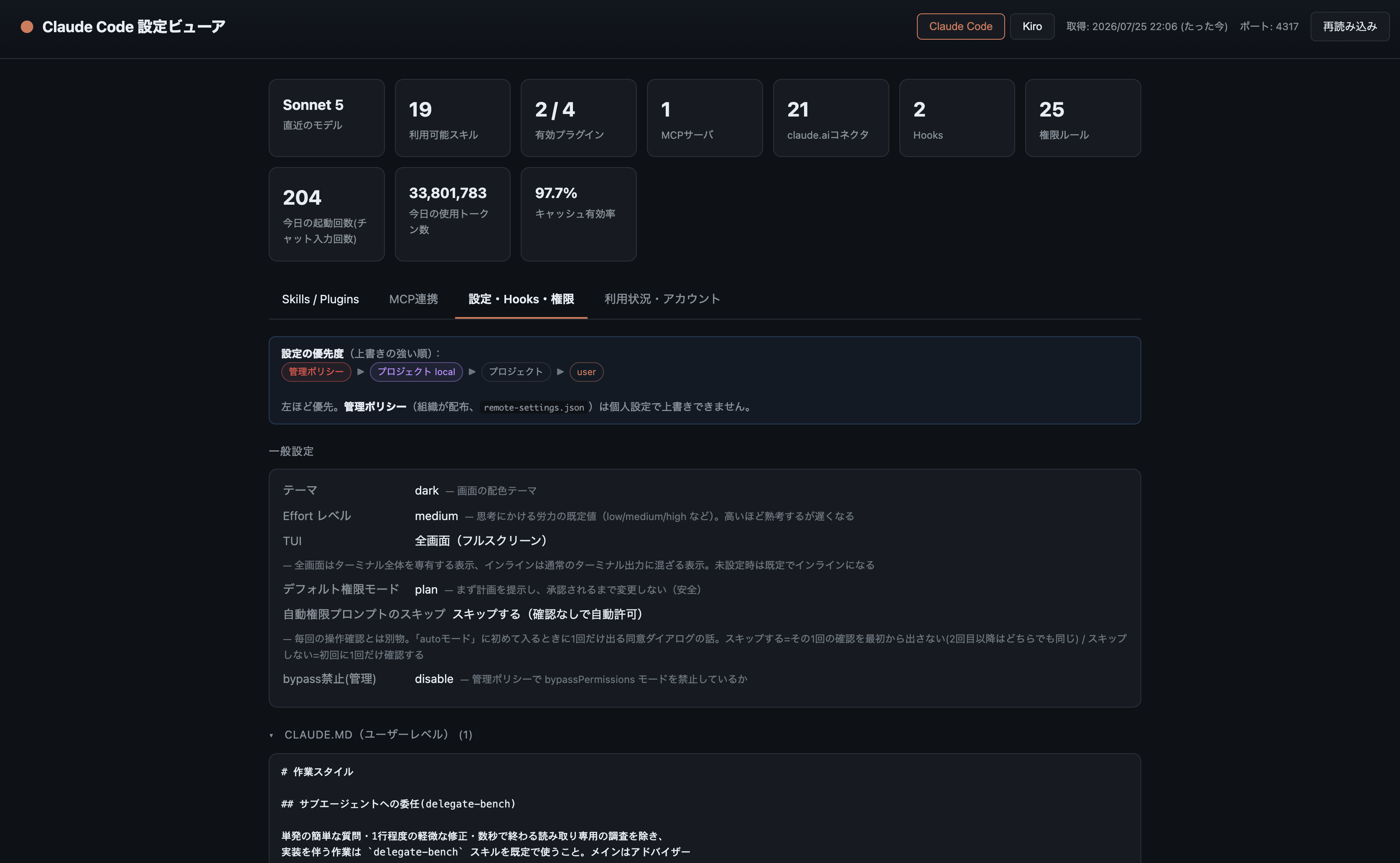
Task: Click the 21 claude.aiコネクタ card
Action: (x=831, y=118)
